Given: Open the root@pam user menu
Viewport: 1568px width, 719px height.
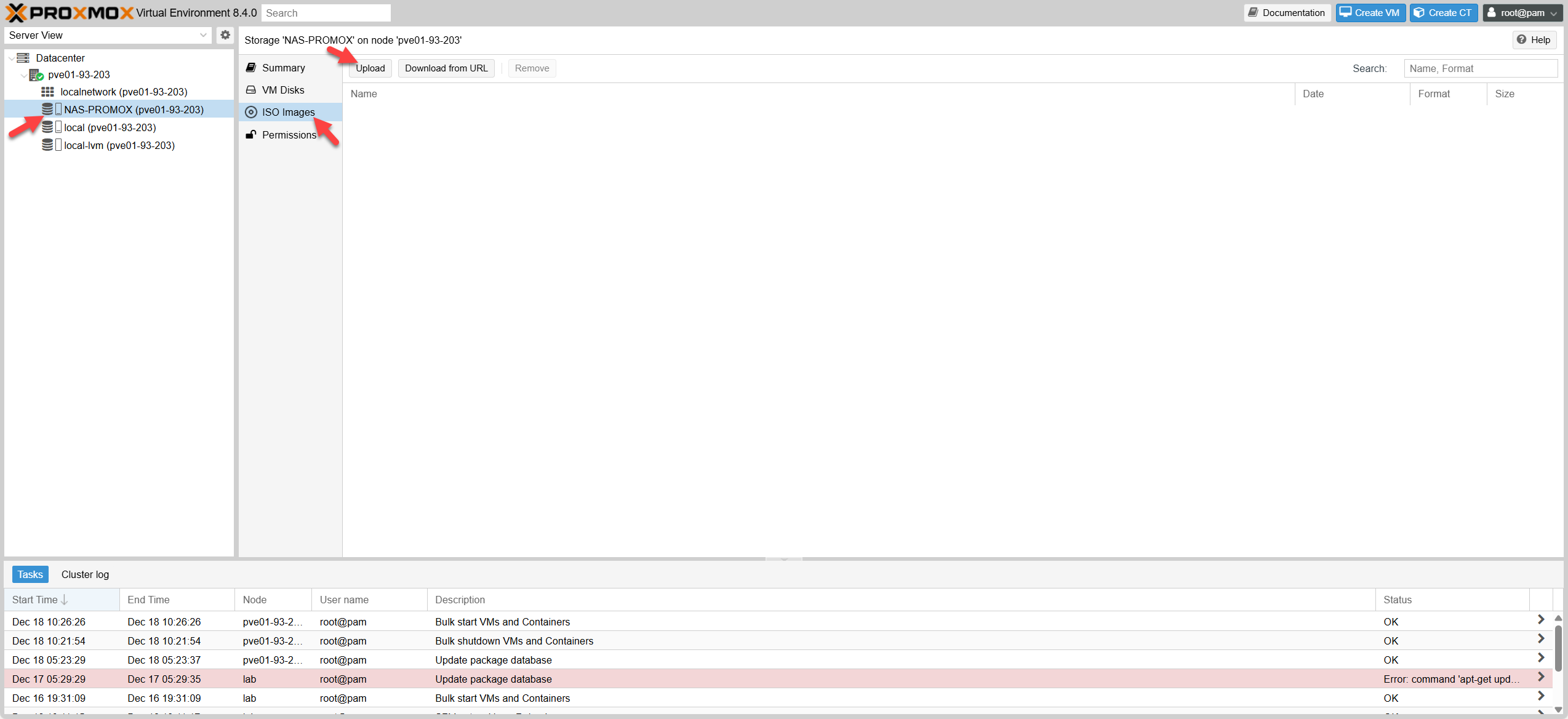Looking at the screenshot, I should click(x=1521, y=12).
